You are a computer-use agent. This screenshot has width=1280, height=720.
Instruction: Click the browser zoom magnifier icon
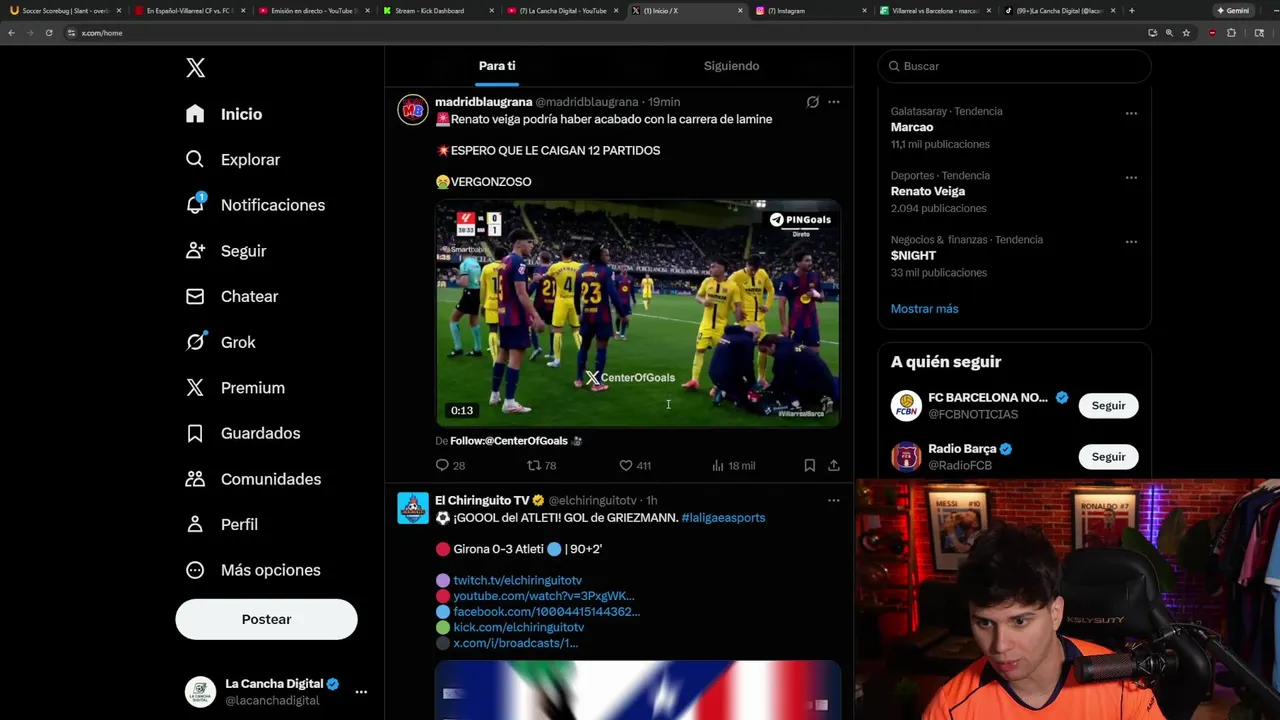1169,33
